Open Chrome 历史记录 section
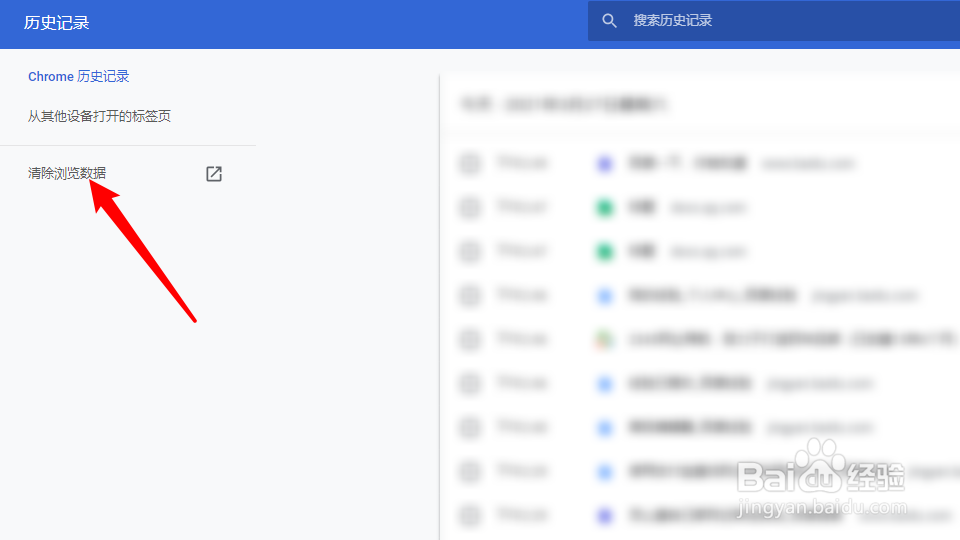This screenshot has width=960, height=540. tap(78, 77)
